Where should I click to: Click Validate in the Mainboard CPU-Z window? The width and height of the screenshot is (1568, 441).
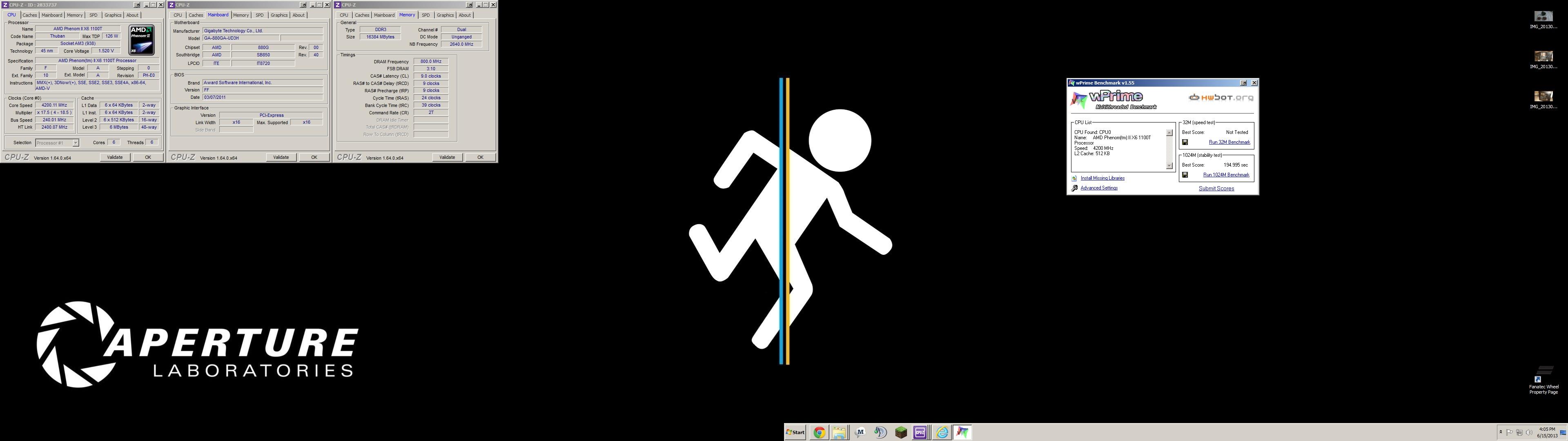tap(281, 158)
